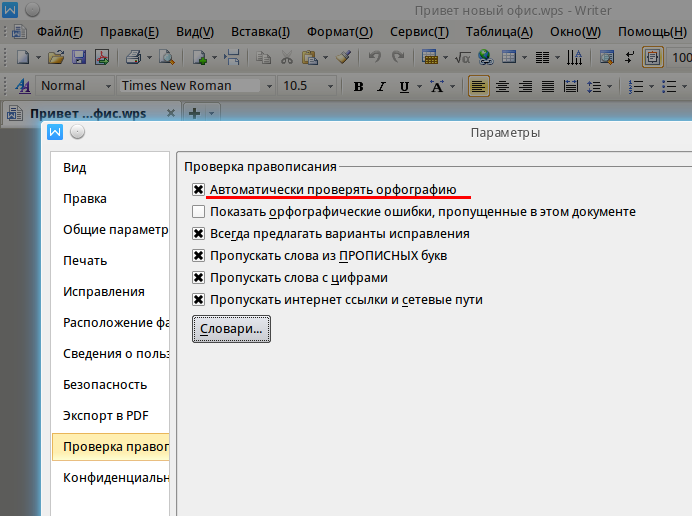Viewport: 692px width, 516px height.
Task: Click the Paste clipboard icon
Action: click(310, 57)
